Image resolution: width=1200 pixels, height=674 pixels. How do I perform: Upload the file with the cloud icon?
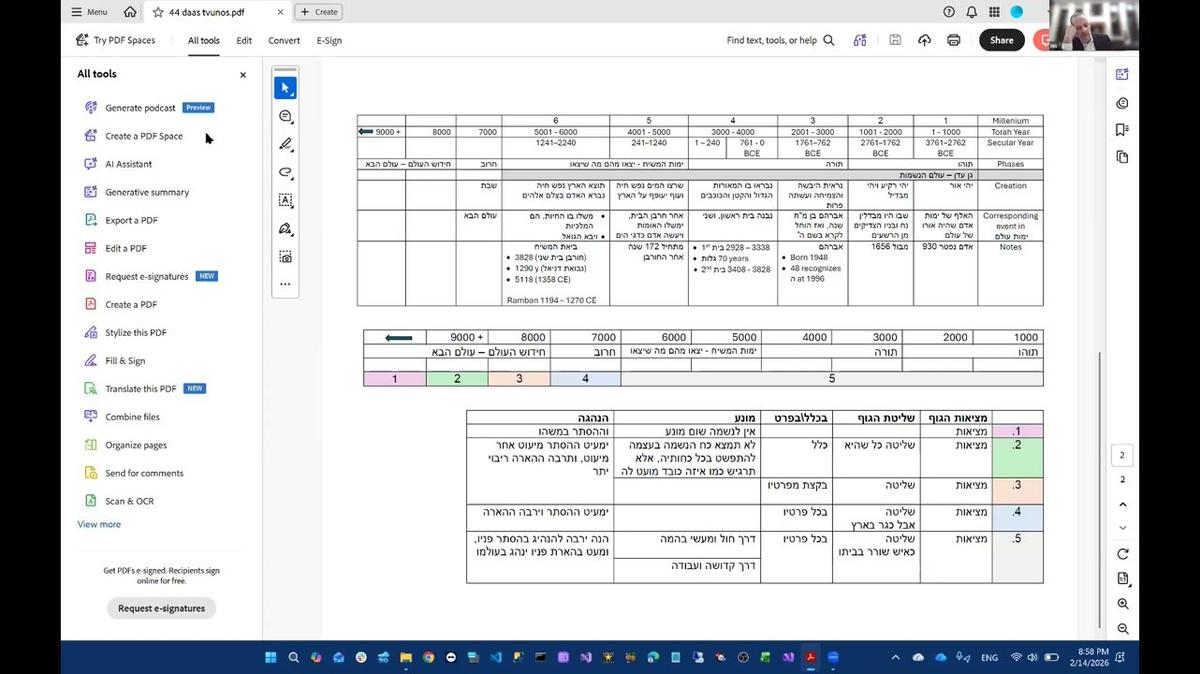coord(924,40)
